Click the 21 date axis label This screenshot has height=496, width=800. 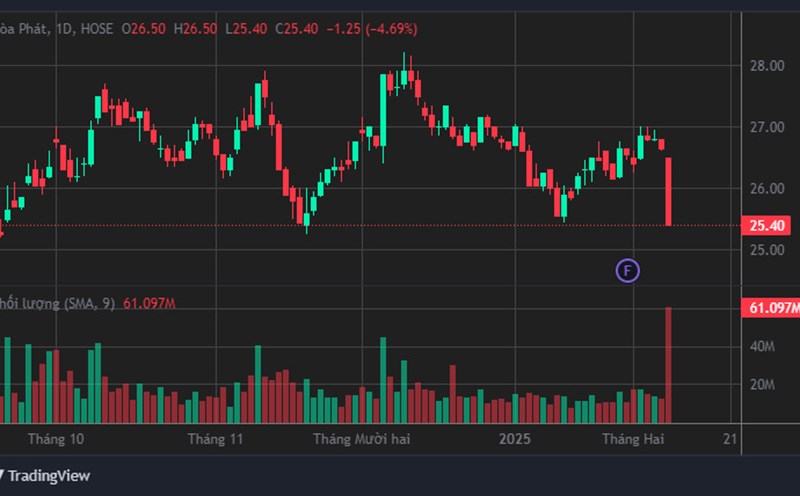coord(730,439)
